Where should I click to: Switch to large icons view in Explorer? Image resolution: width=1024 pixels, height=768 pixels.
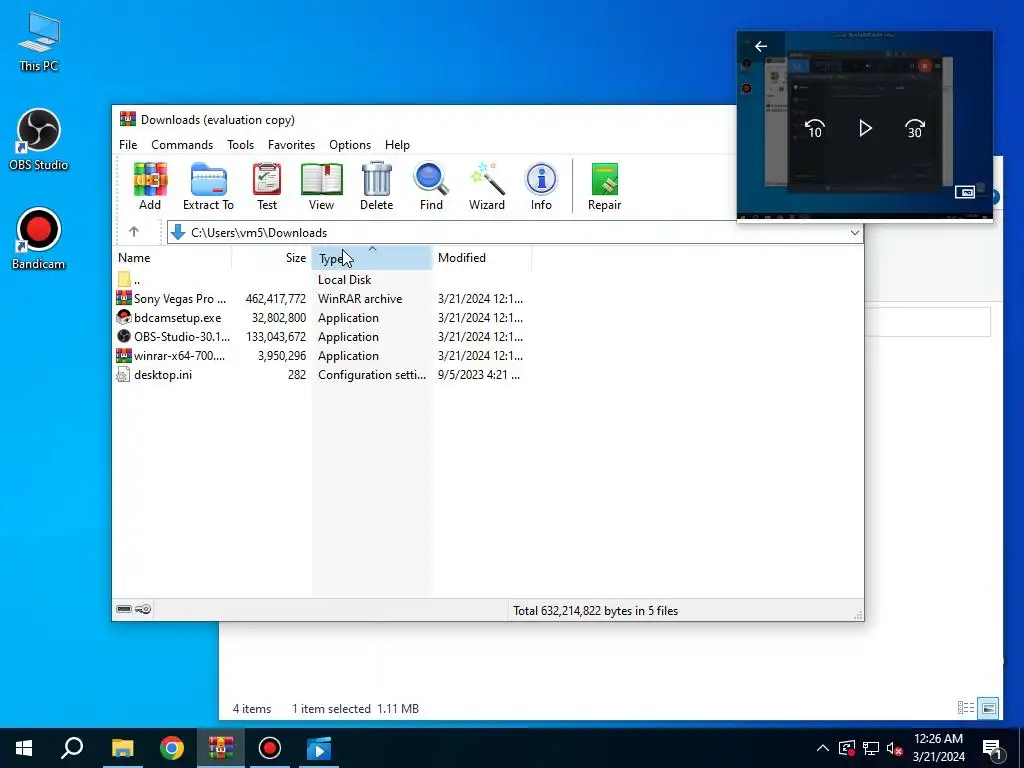click(988, 708)
